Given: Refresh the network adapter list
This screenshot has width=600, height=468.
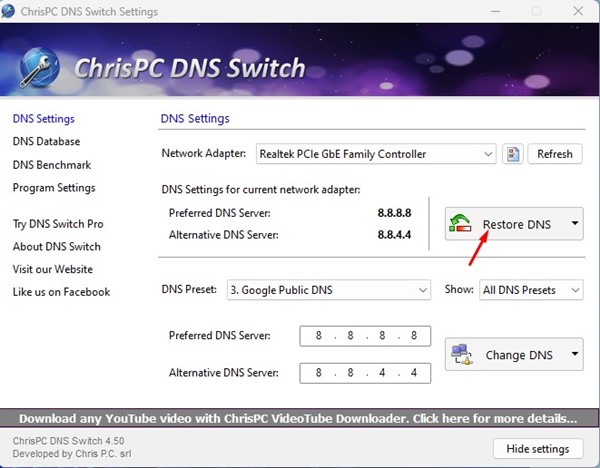Looking at the screenshot, I should coord(555,154).
